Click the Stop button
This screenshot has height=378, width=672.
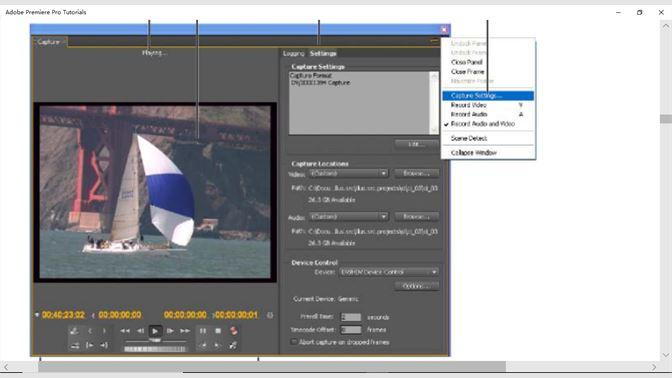click(218, 331)
